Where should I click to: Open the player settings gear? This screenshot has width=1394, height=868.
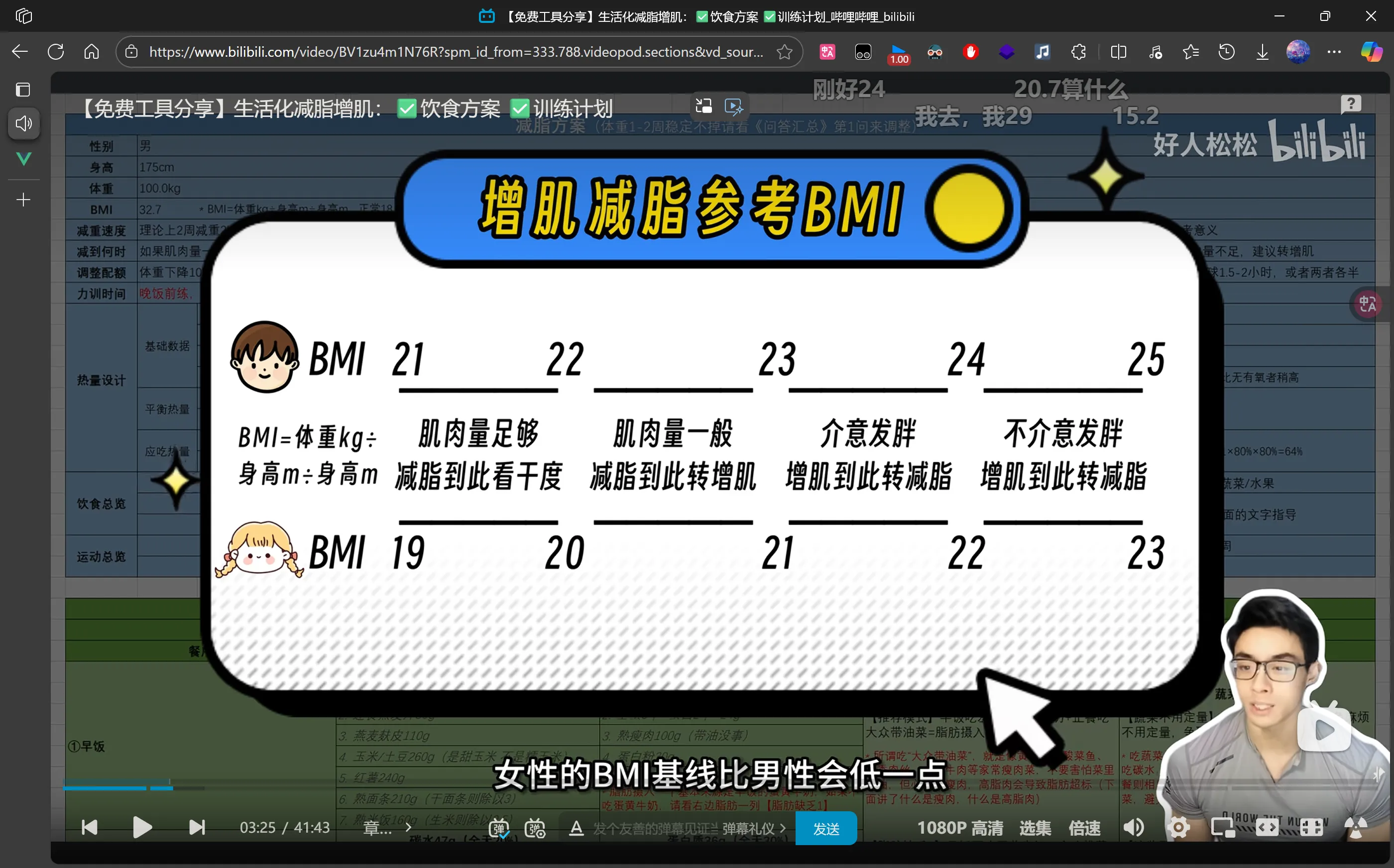click(1178, 828)
